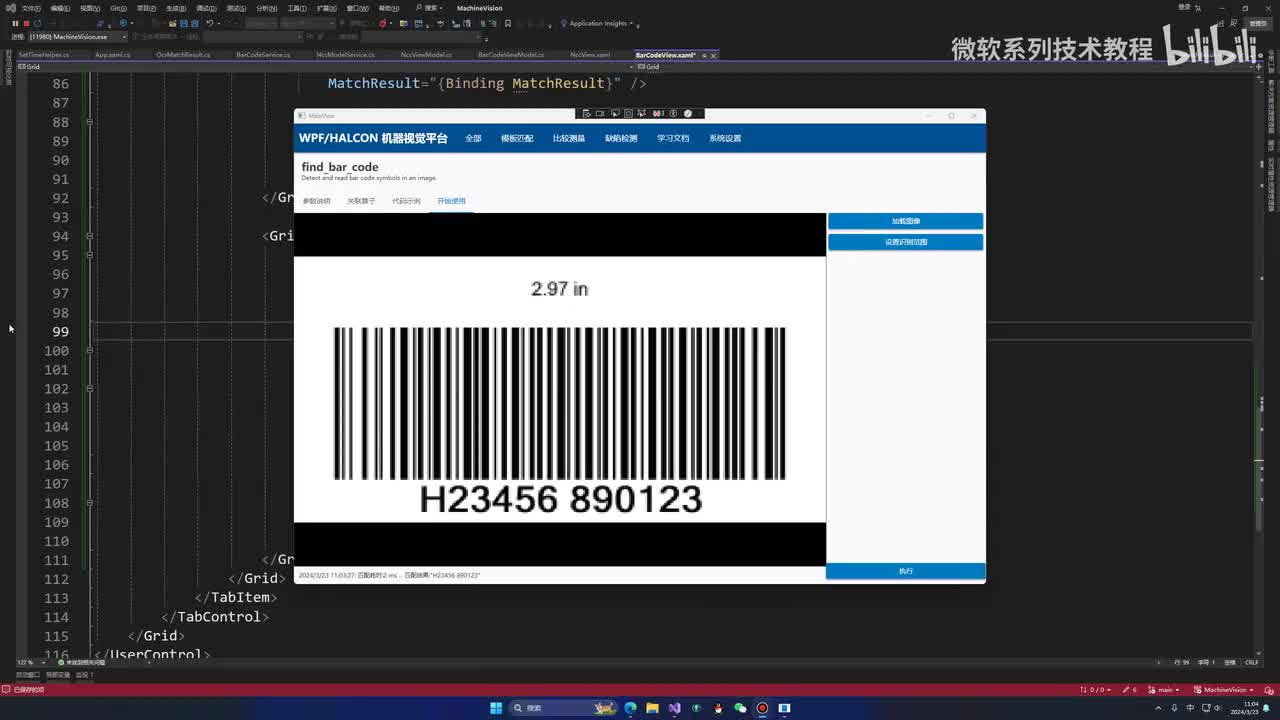Open the Git menu

pyautogui.click(x=118, y=8)
